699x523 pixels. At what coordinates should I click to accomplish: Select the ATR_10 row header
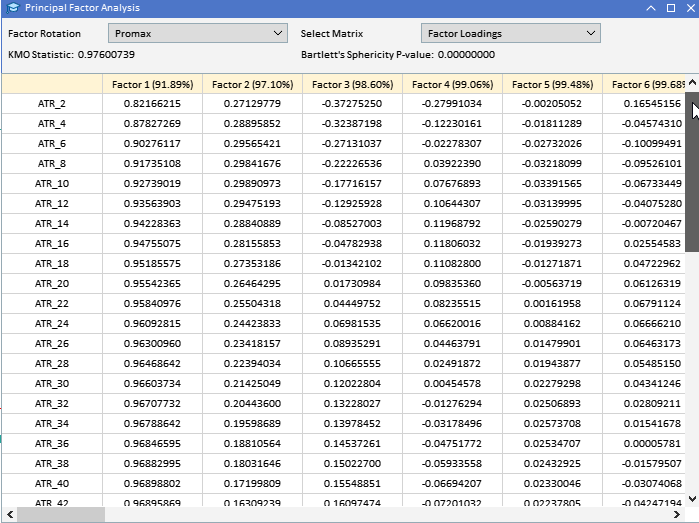click(52, 184)
